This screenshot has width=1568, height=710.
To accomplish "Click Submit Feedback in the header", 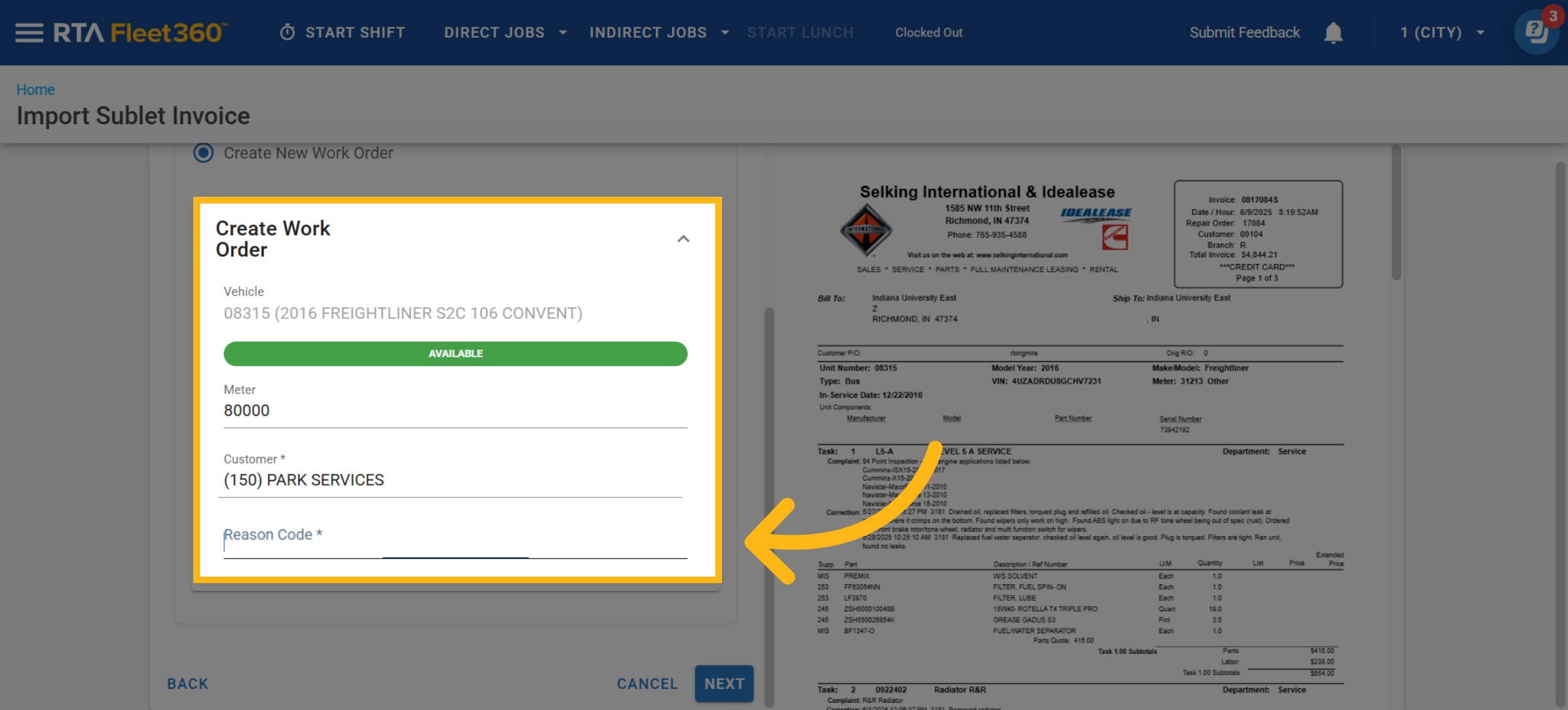I will [x=1244, y=33].
